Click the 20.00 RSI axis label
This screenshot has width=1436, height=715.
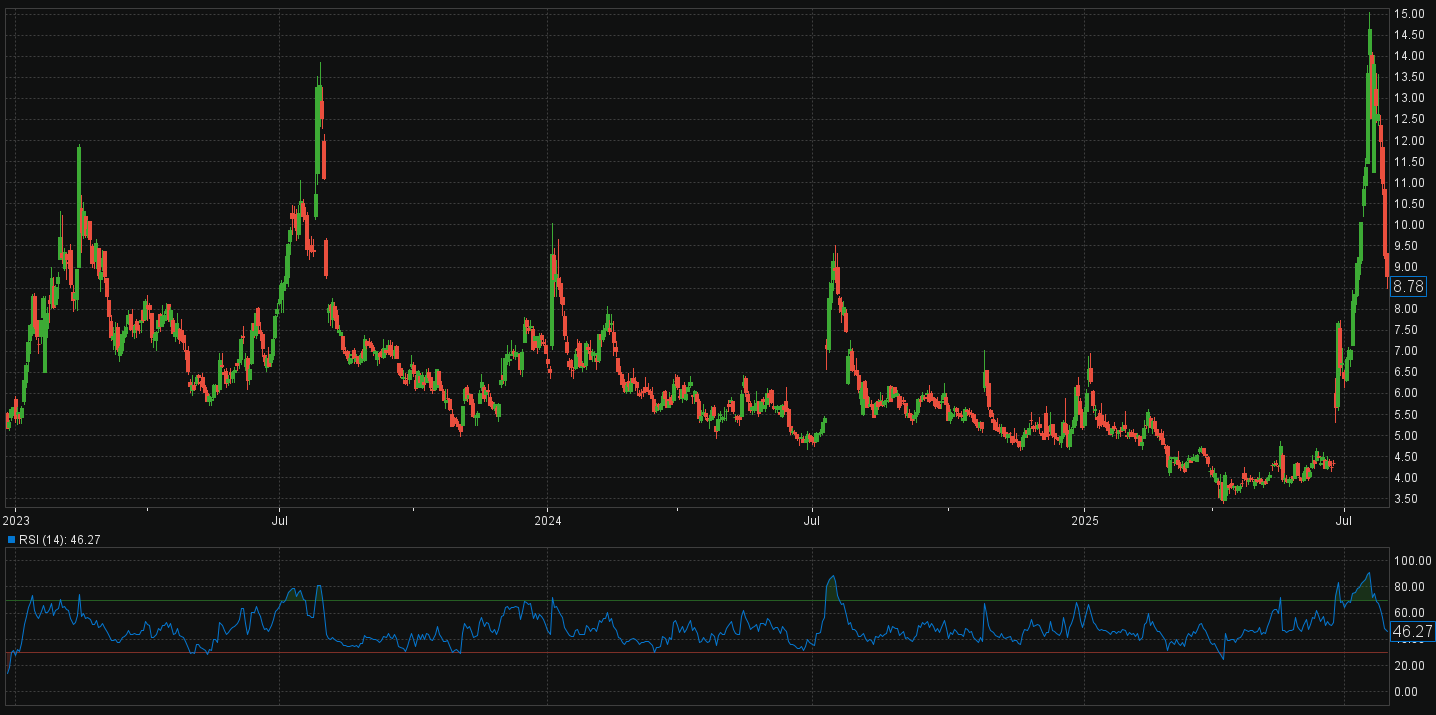coord(1410,666)
